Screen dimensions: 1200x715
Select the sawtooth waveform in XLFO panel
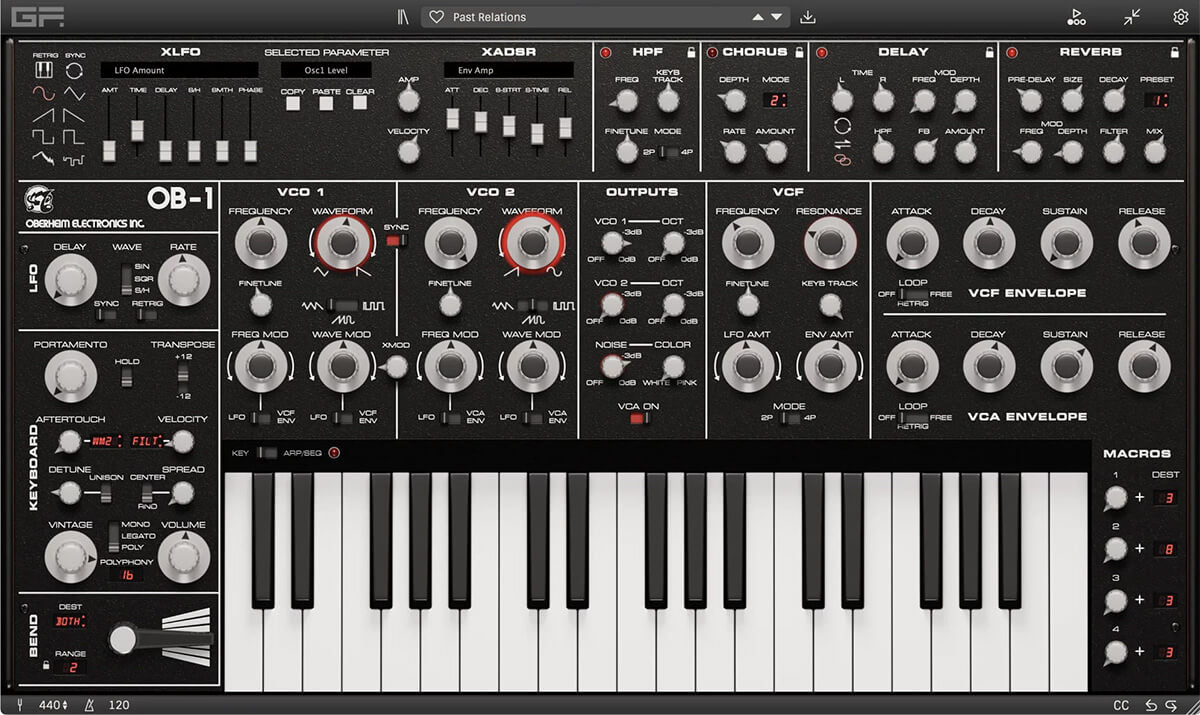[42, 113]
